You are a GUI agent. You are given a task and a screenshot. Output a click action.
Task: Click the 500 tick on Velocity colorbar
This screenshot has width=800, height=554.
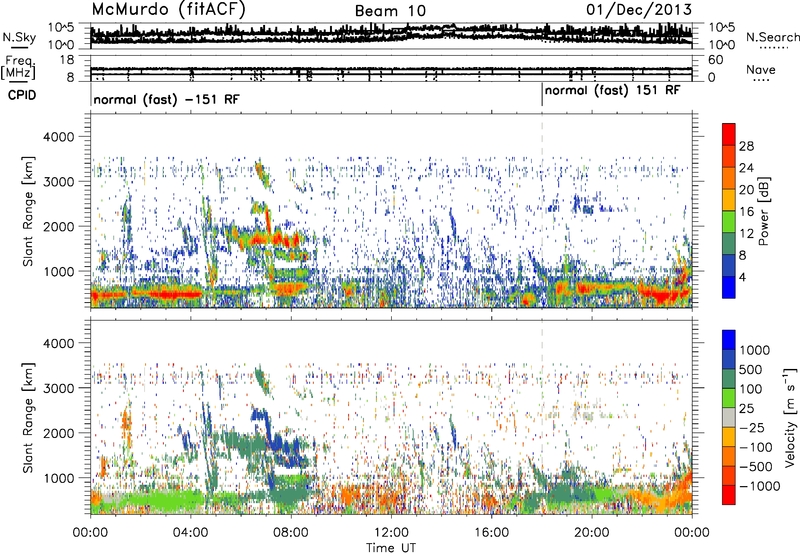click(750, 370)
